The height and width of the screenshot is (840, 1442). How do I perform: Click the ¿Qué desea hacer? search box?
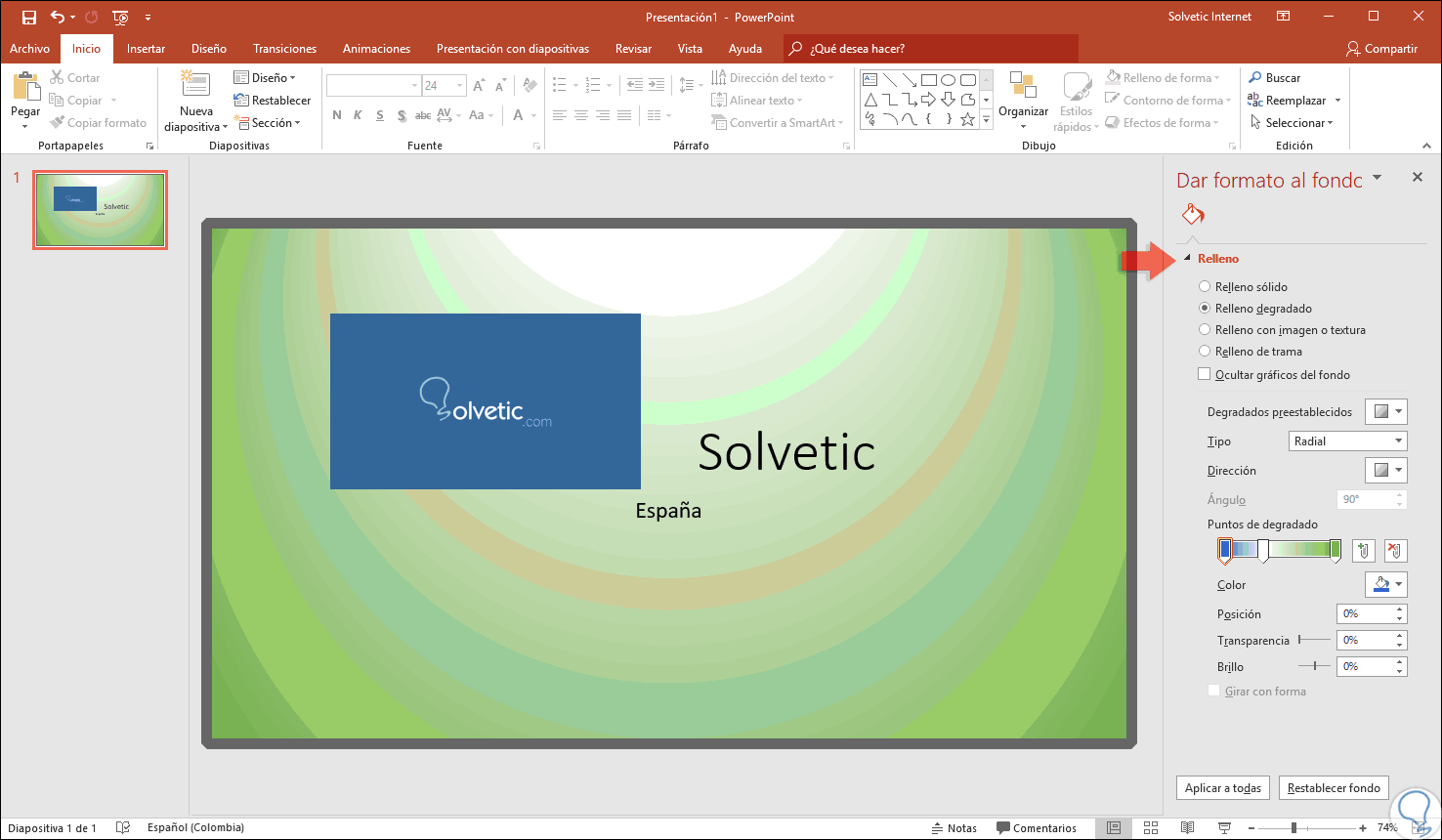tap(931, 49)
